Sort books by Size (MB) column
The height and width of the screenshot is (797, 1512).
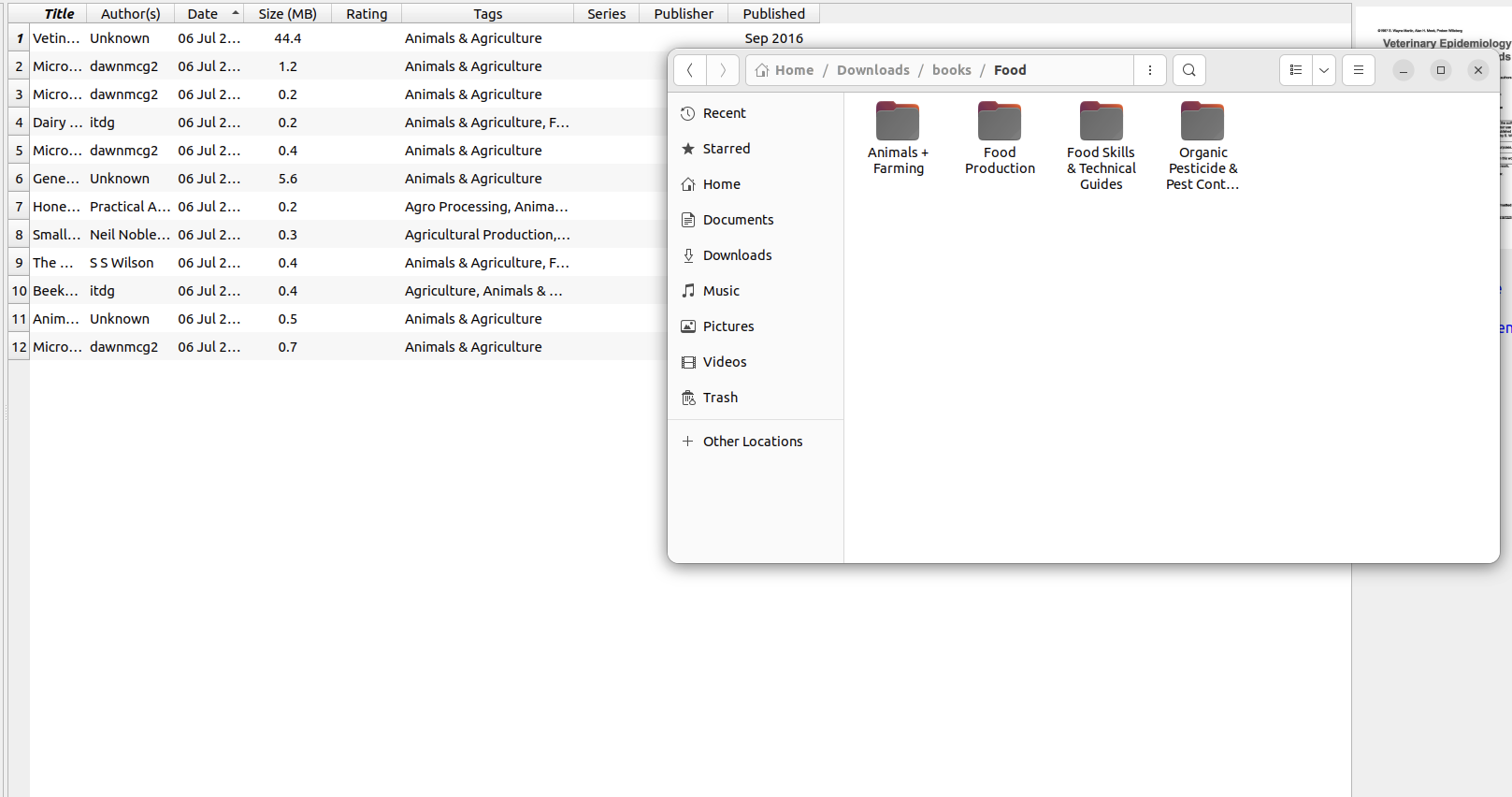287,14
